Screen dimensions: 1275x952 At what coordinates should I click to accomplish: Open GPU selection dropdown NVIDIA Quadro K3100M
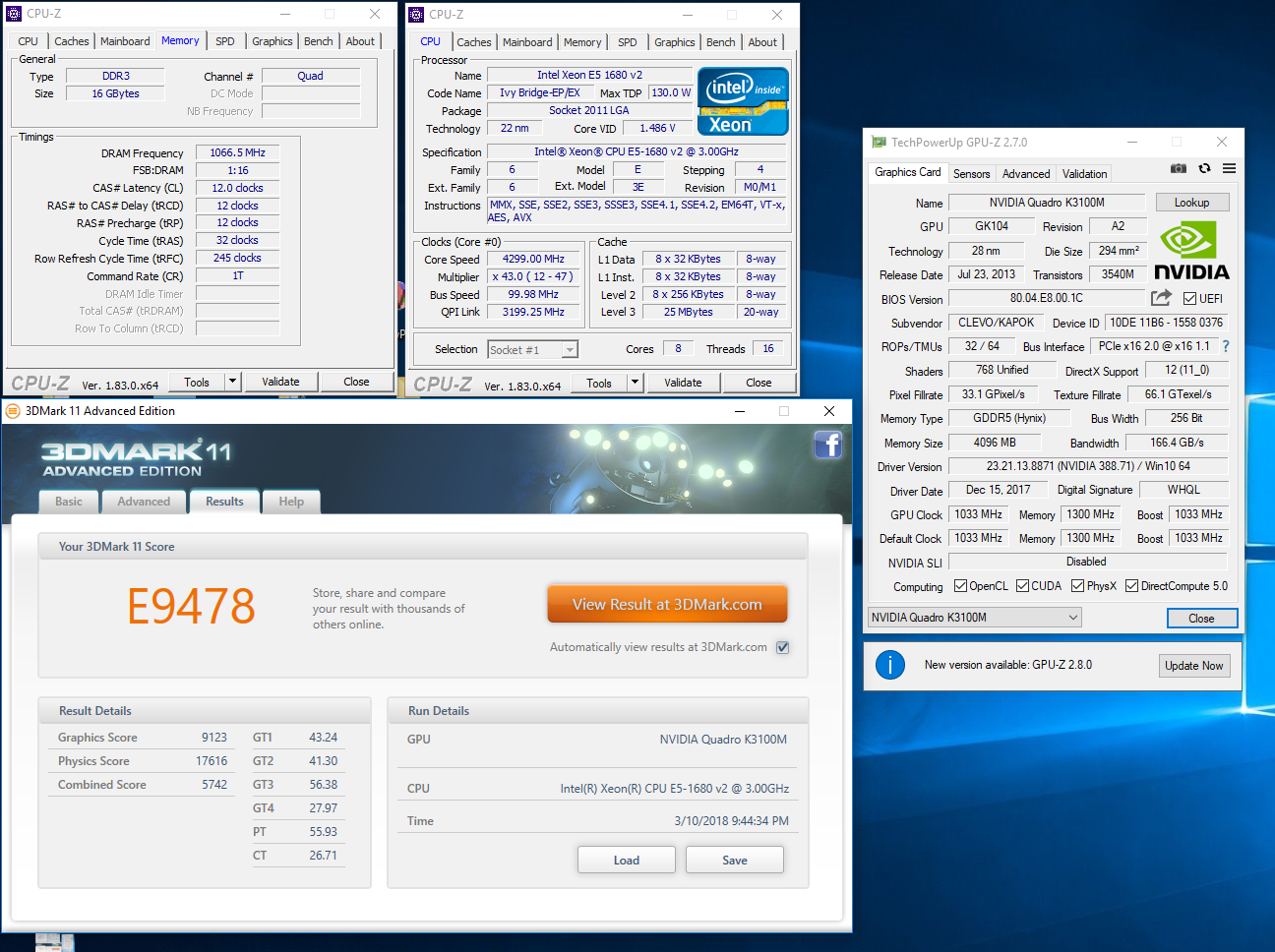tap(974, 618)
